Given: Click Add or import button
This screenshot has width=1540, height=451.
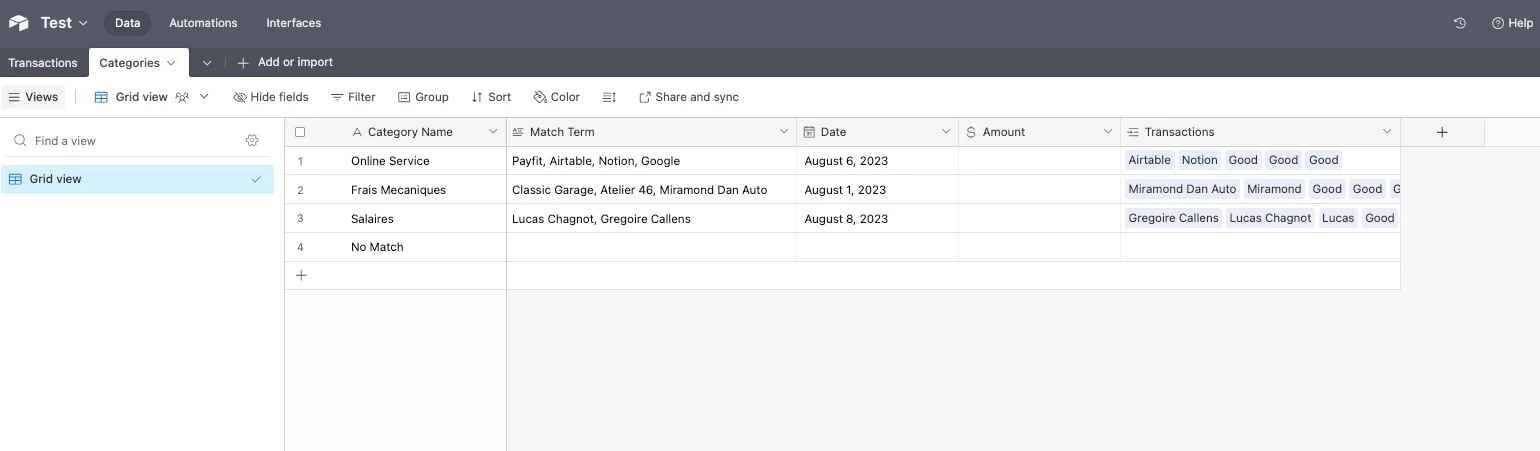Looking at the screenshot, I should coord(285,62).
